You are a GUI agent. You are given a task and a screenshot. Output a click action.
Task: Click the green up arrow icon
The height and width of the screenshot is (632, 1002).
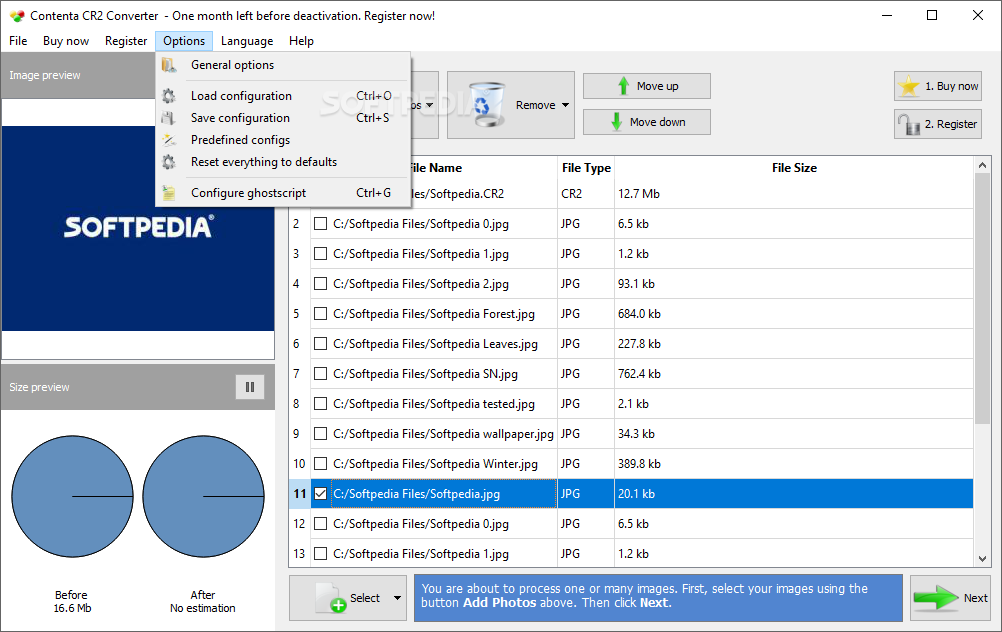click(623, 86)
